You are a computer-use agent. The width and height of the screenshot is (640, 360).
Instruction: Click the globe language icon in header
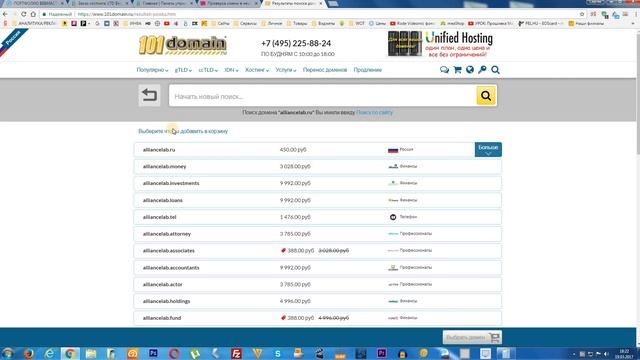tap(470, 70)
